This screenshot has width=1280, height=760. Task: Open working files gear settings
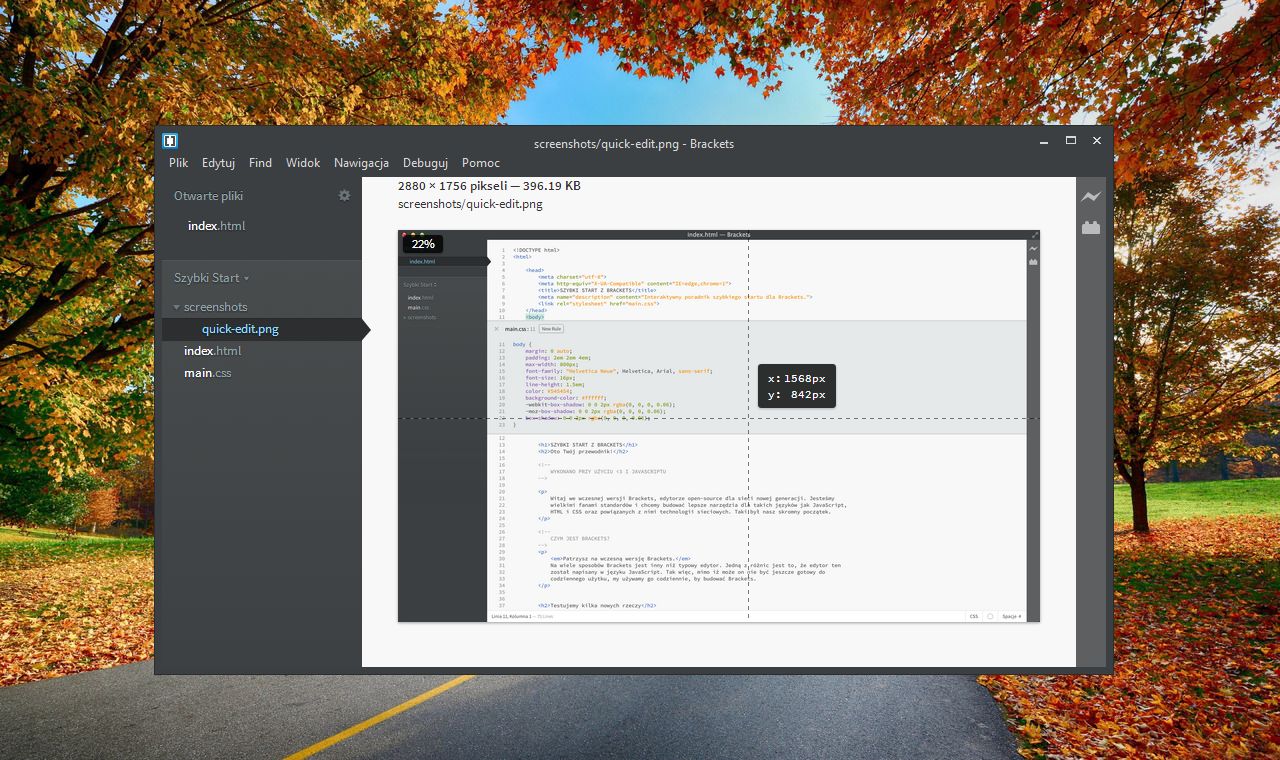[344, 196]
